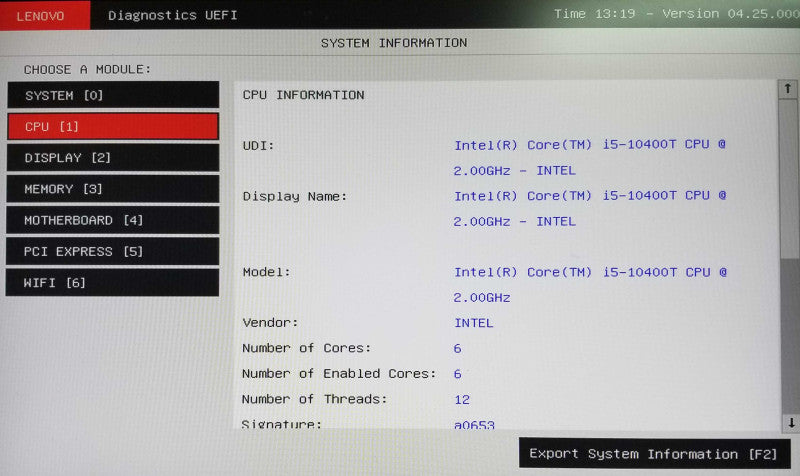Click the SYSTEM INFORMATION heading
The image size is (800, 476).
click(394, 43)
